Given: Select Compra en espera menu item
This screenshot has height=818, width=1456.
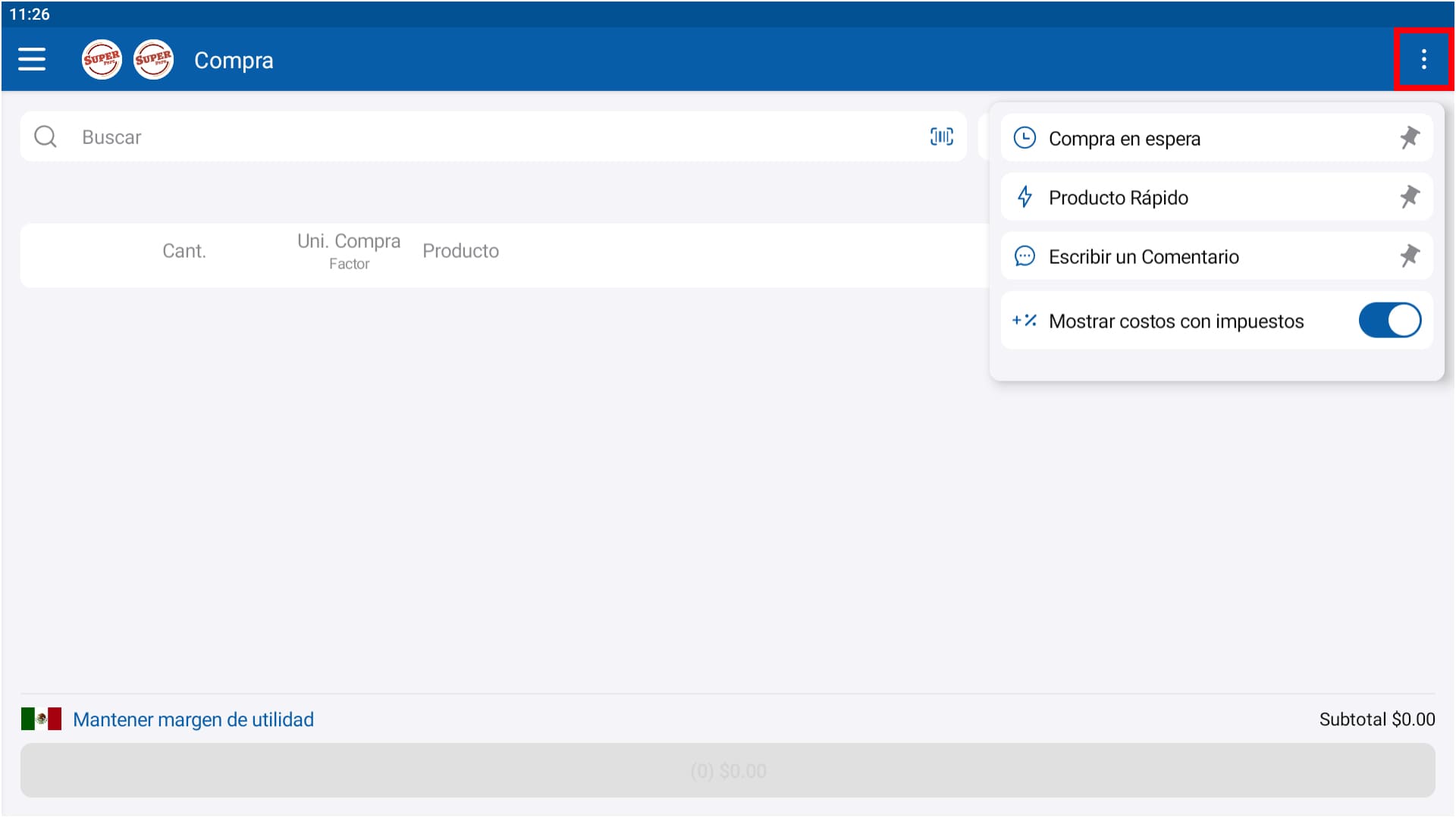Looking at the screenshot, I should click(1124, 139).
